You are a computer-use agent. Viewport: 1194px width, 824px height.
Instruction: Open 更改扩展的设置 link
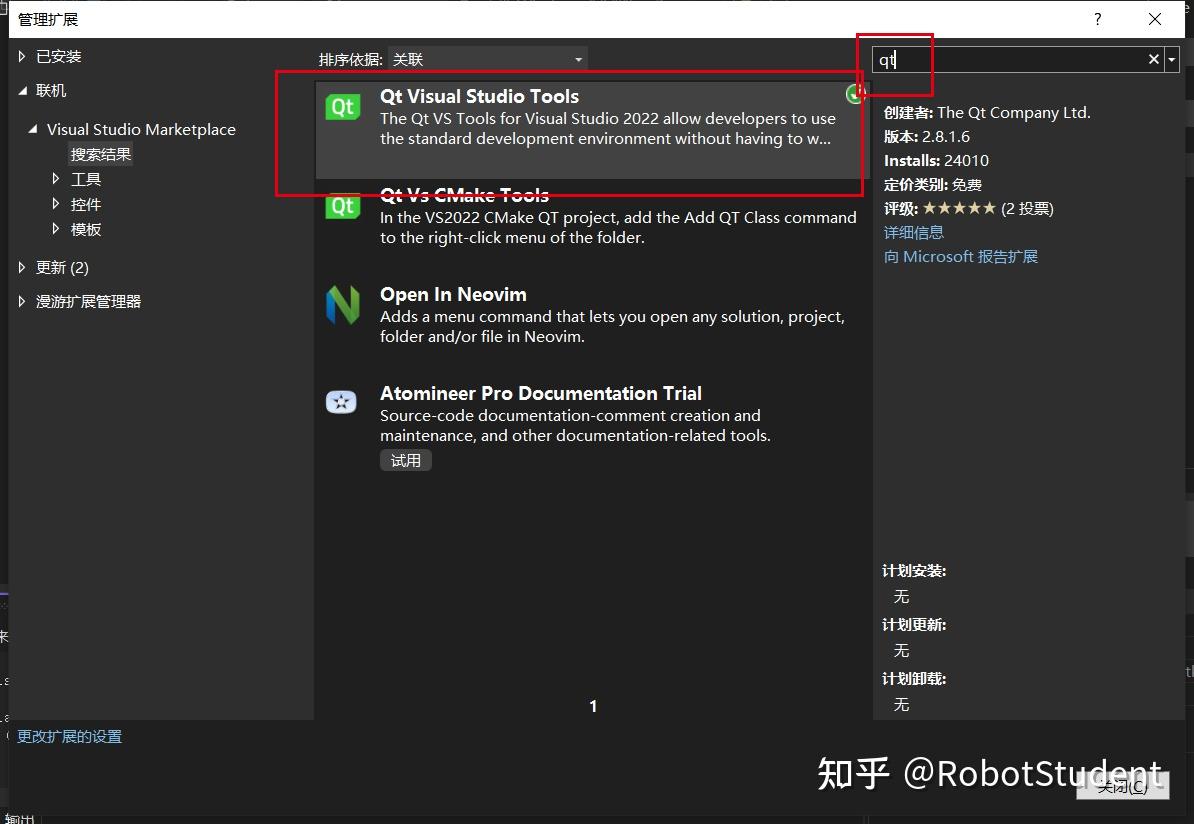(69, 736)
